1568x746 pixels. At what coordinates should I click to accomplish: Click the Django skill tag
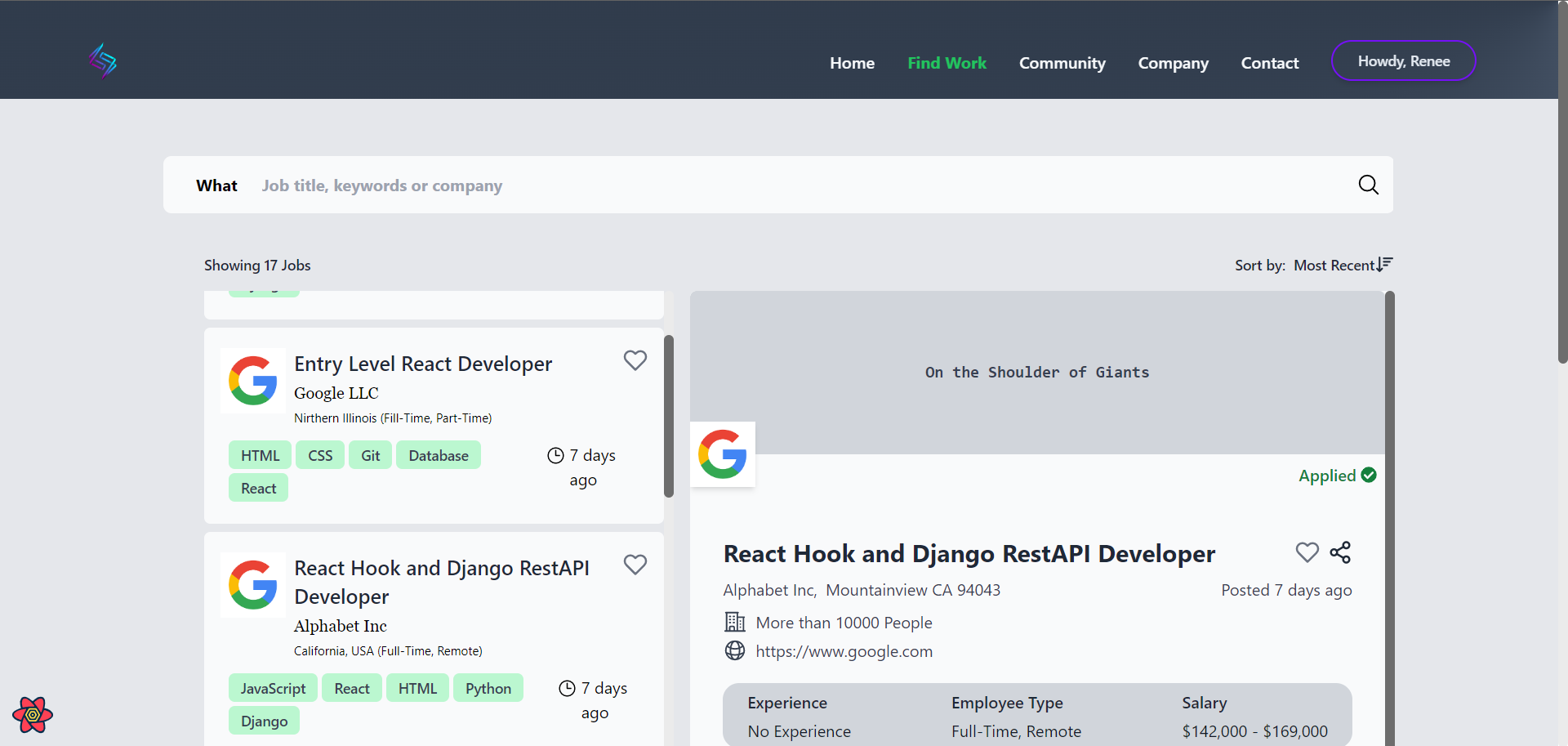264,721
